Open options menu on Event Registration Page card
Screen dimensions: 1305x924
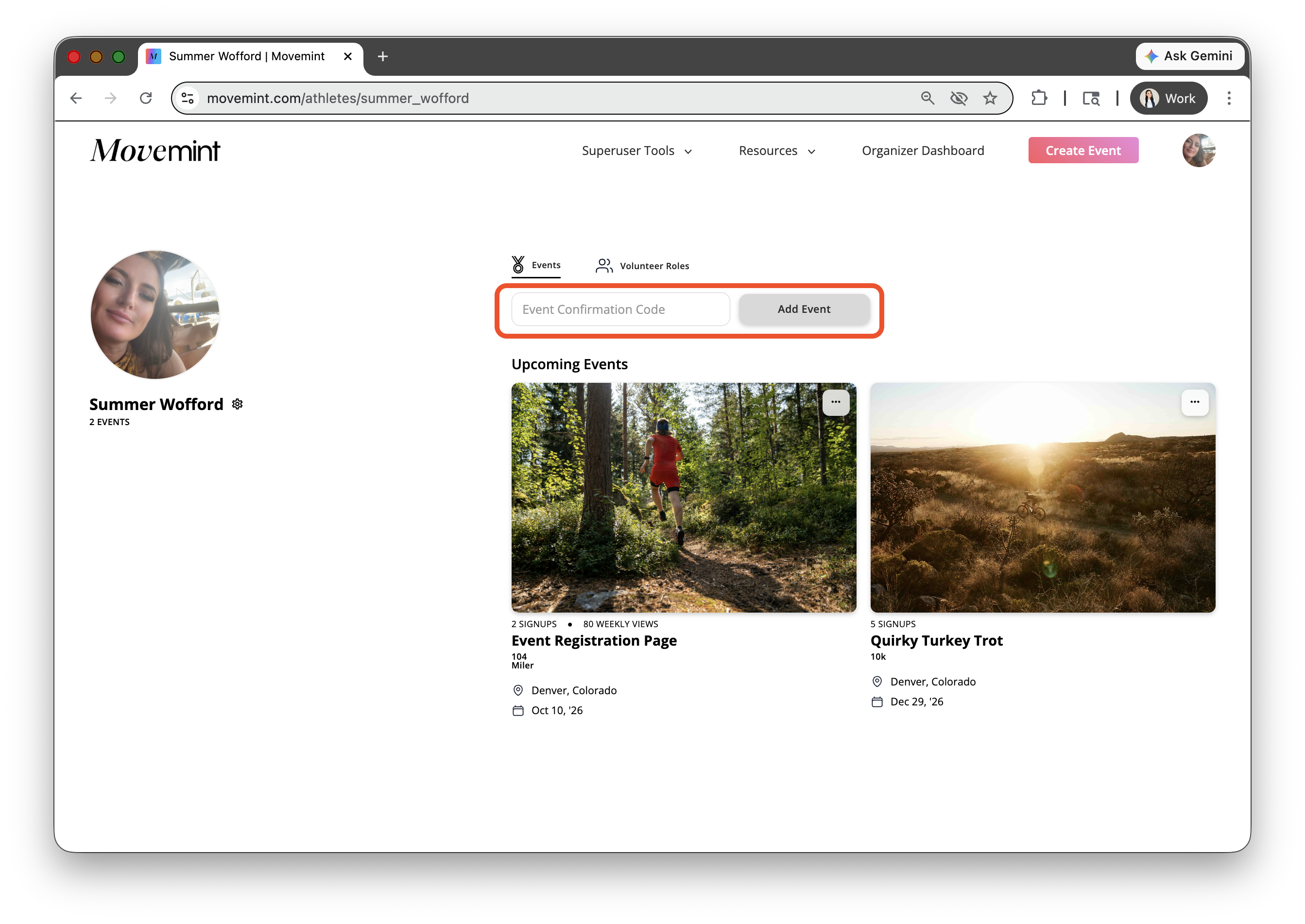click(835, 402)
